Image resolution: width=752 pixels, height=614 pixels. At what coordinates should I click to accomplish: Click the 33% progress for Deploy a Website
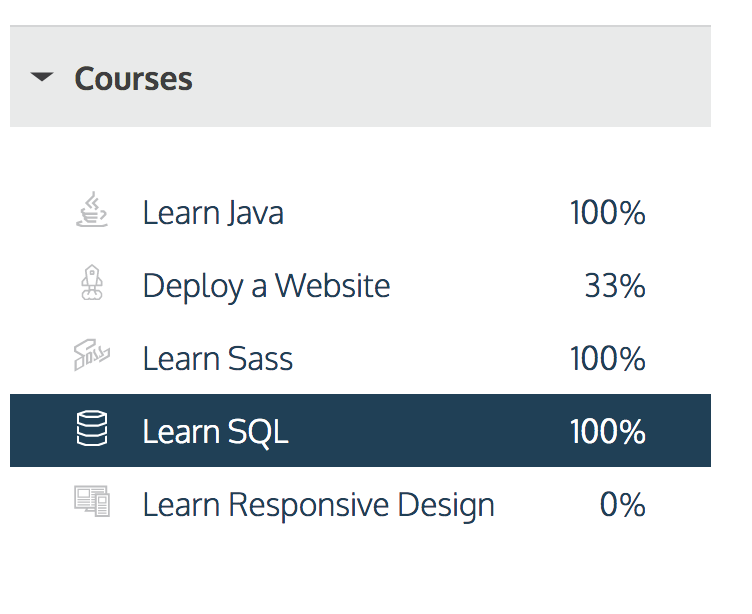[614, 286]
